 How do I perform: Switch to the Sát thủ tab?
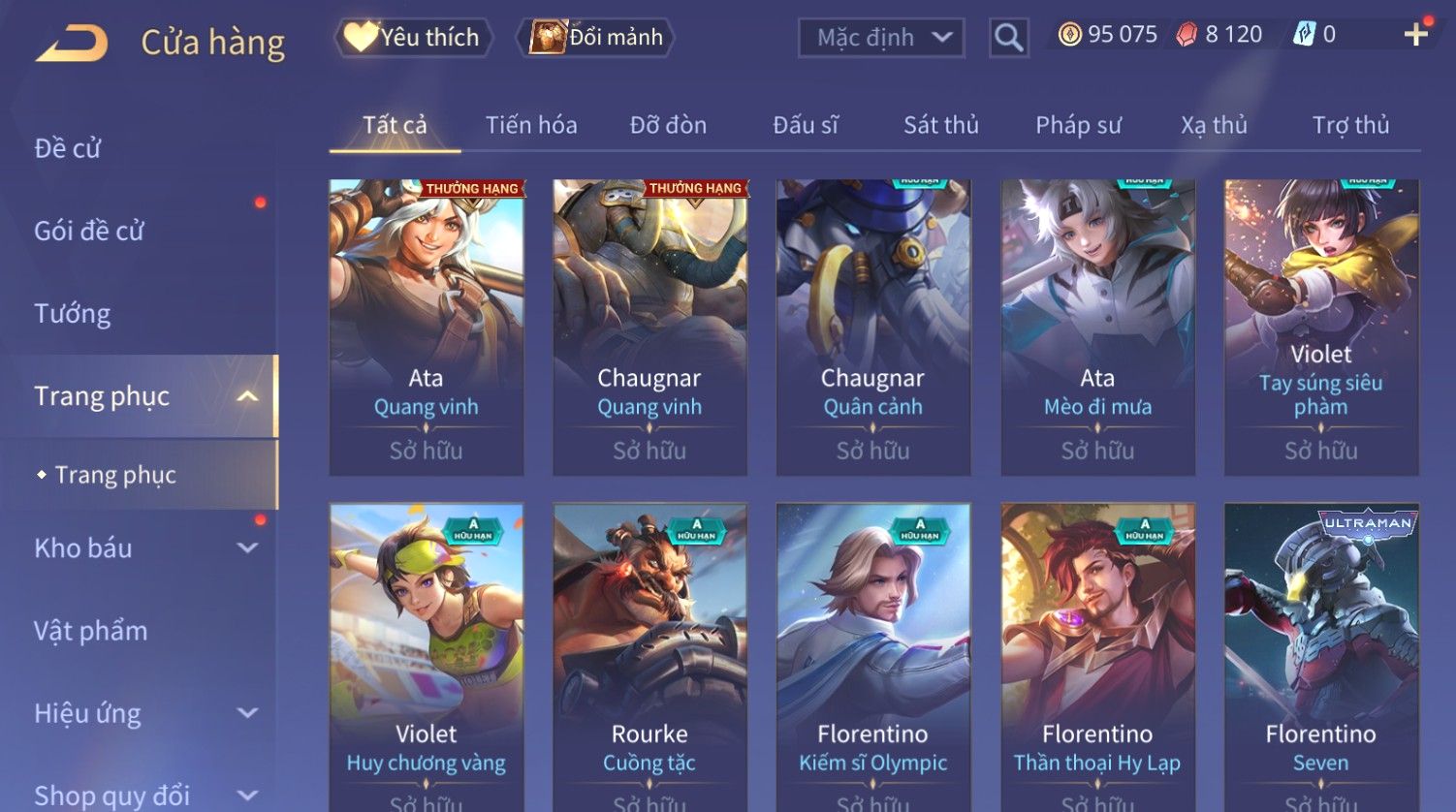(940, 125)
